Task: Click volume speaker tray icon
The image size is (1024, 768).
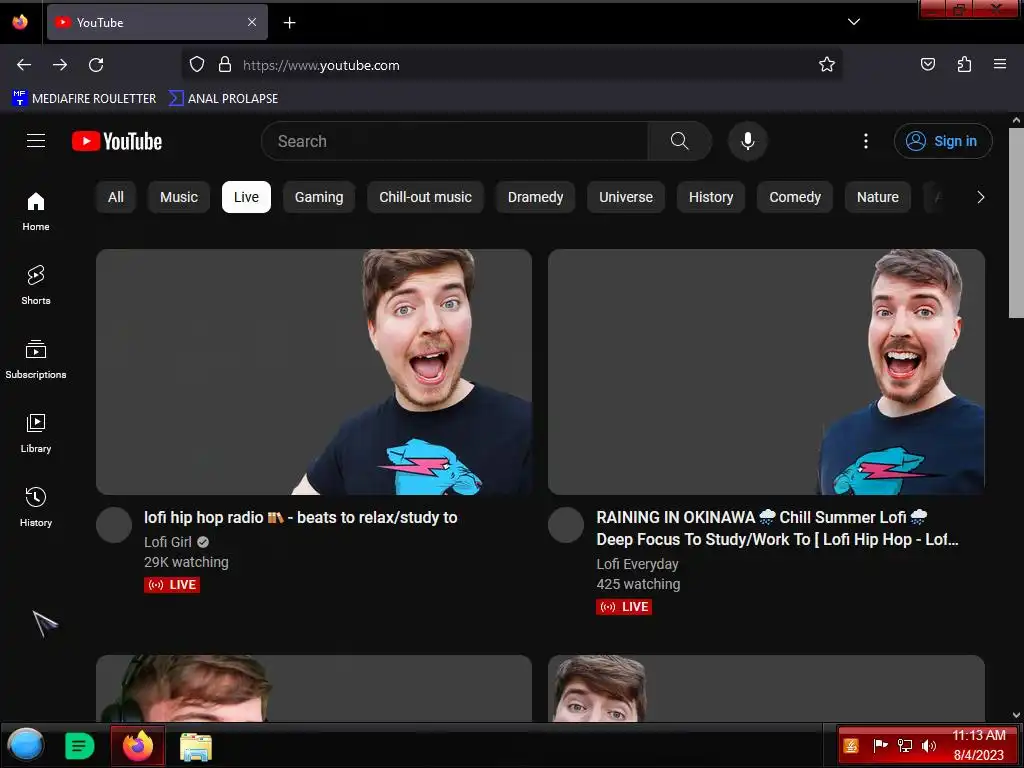Action: [929, 746]
